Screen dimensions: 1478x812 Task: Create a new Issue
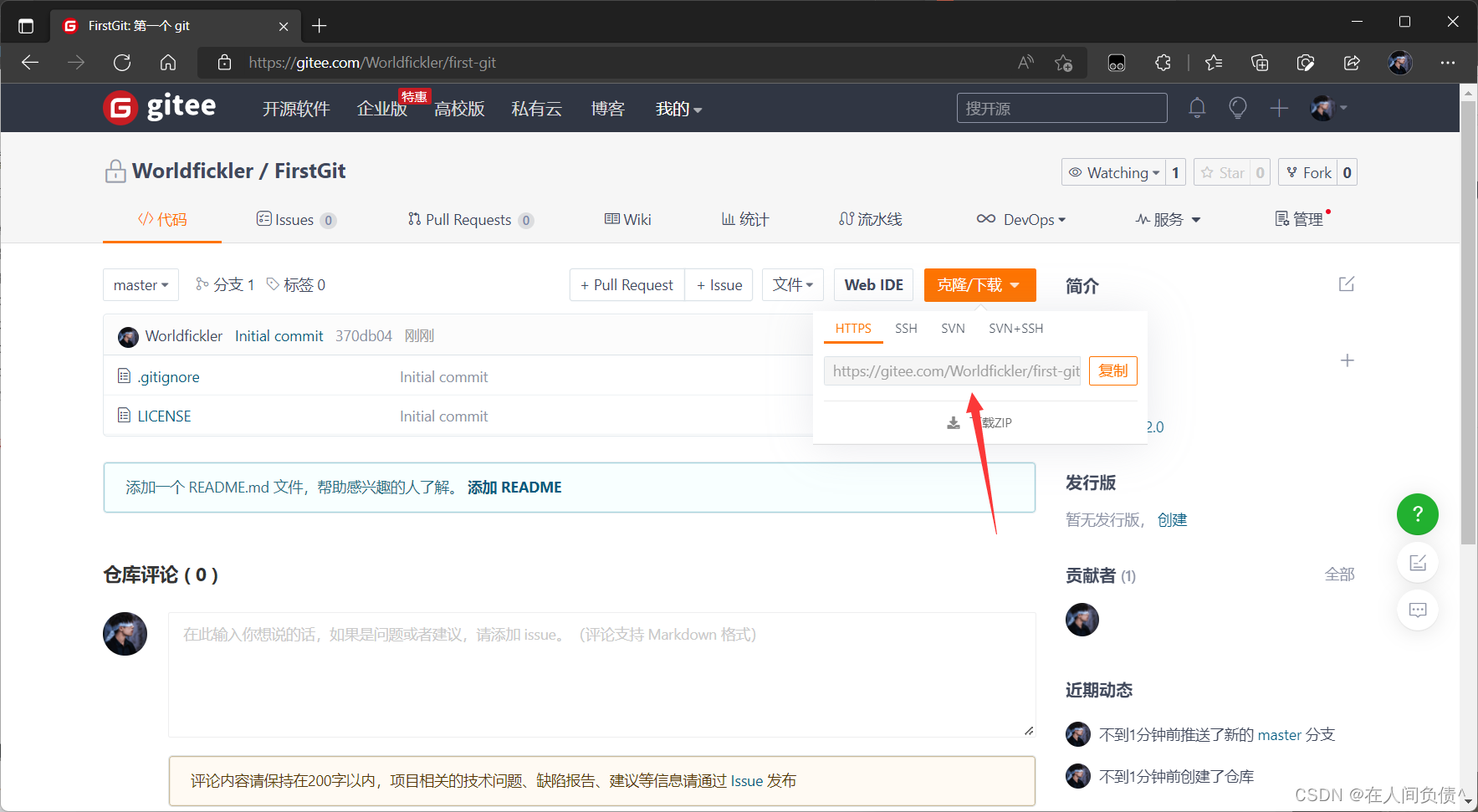719,285
